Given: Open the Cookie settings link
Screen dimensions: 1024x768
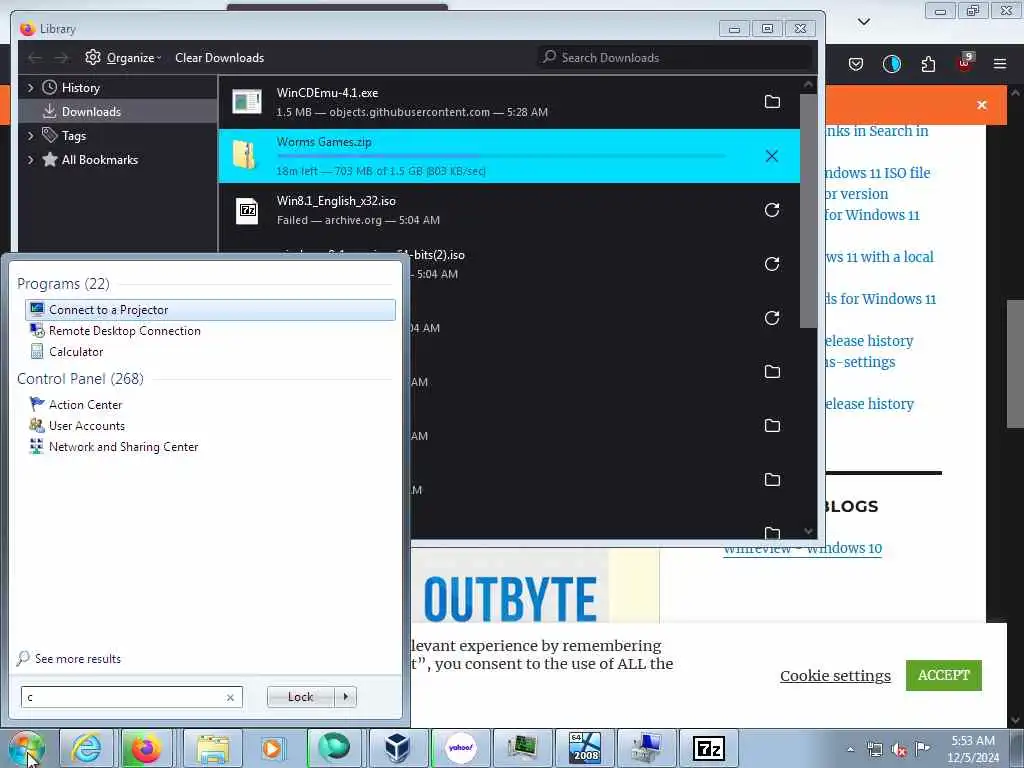Looking at the screenshot, I should tap(835, 676).
